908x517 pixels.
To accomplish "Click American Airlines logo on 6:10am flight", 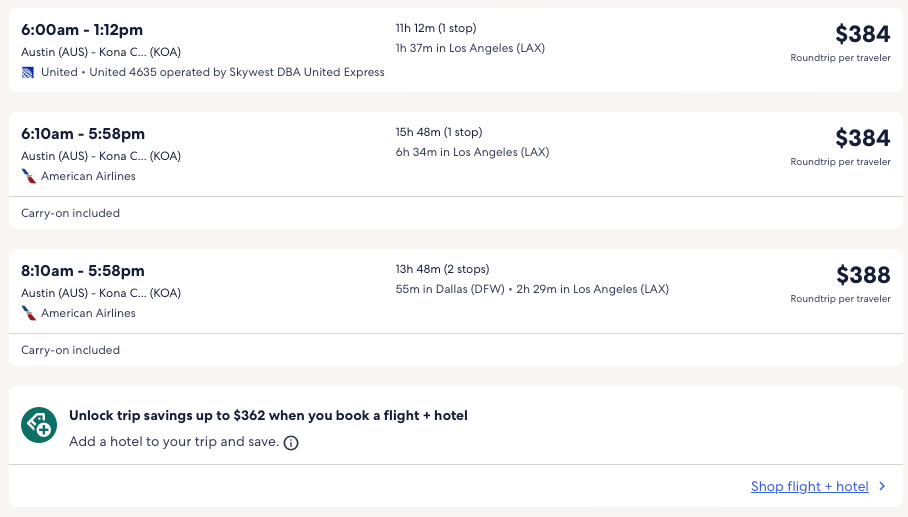I will tap(29, 176).
